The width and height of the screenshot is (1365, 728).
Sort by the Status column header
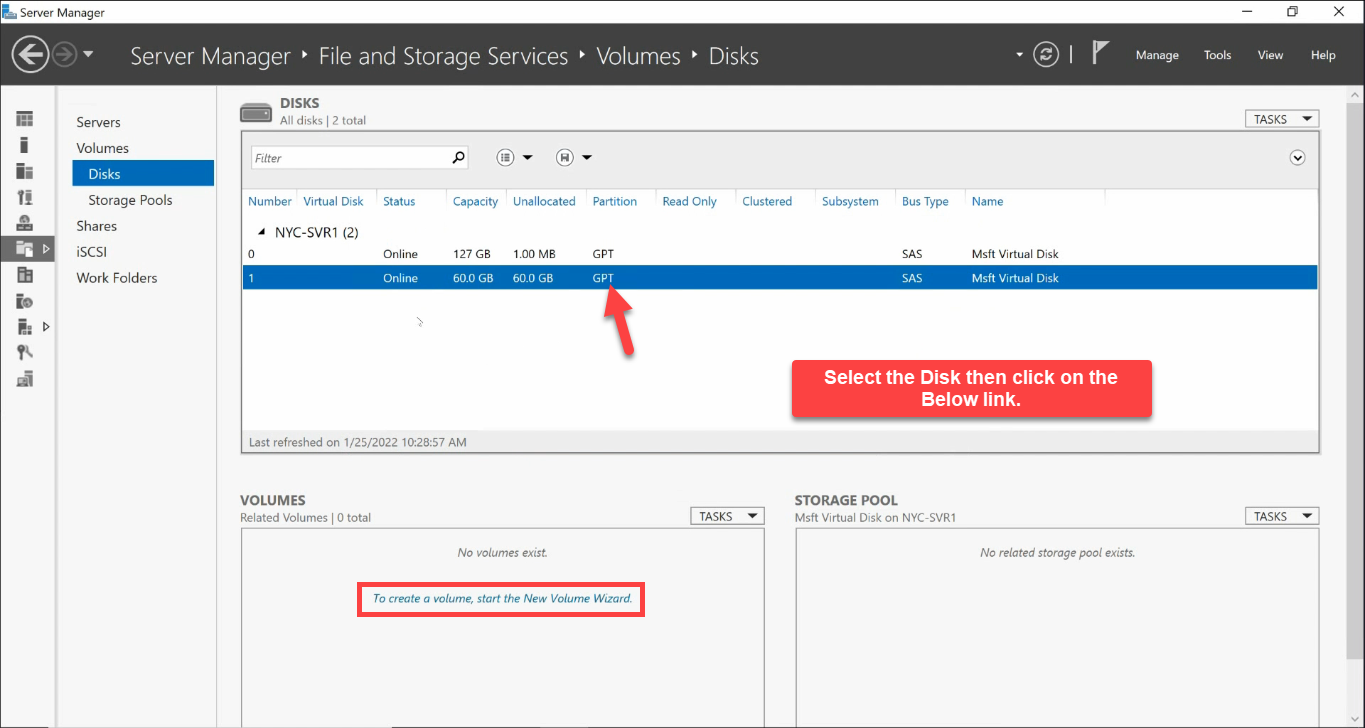tap(399, 201)
